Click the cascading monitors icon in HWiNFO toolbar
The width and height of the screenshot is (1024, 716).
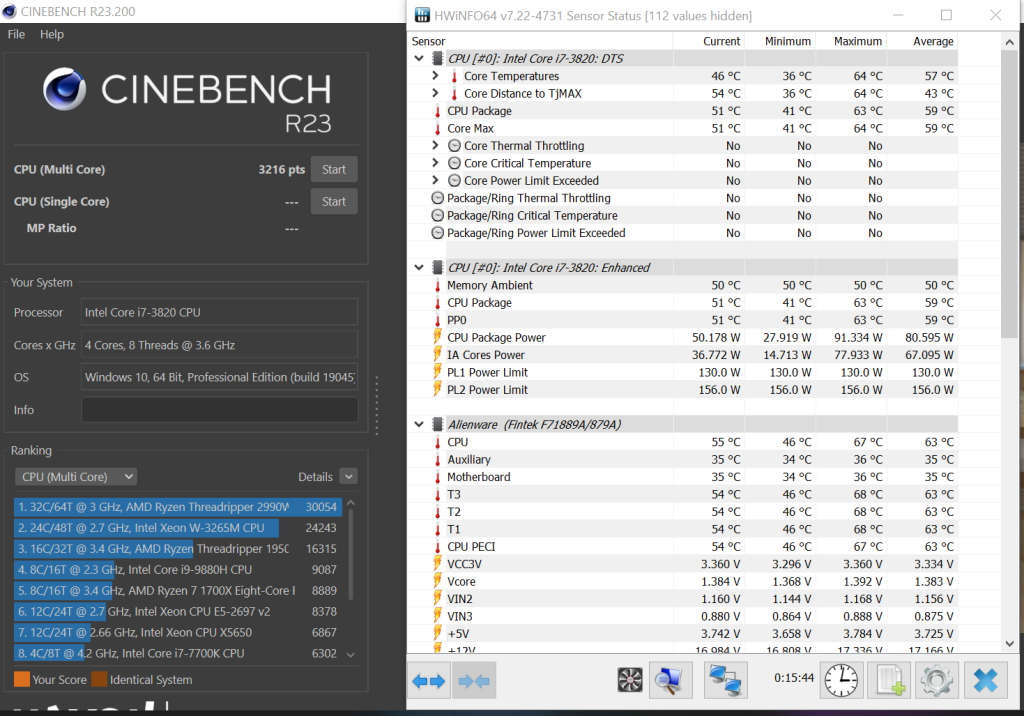click(725, 680)
